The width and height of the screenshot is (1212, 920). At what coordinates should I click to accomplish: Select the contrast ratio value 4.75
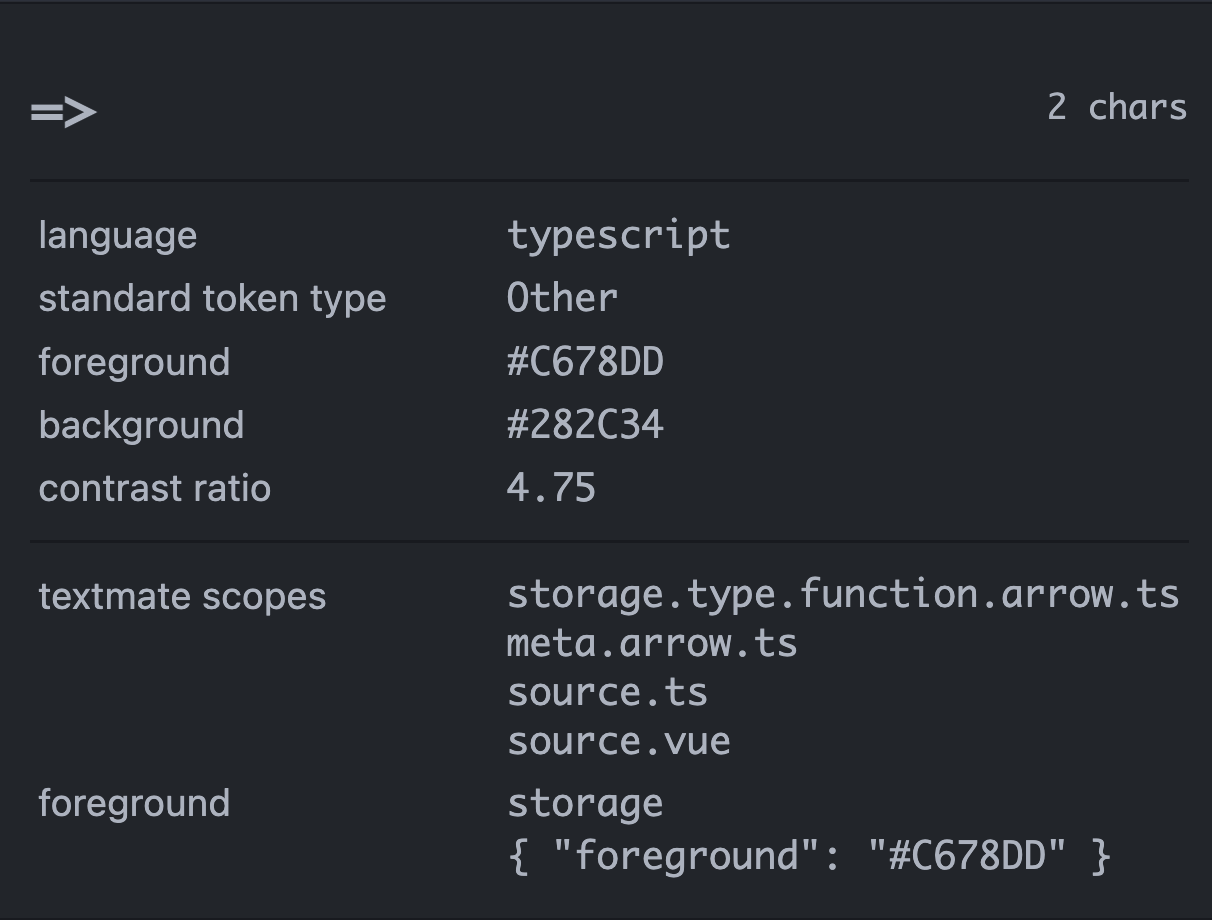tap(551, 488)
